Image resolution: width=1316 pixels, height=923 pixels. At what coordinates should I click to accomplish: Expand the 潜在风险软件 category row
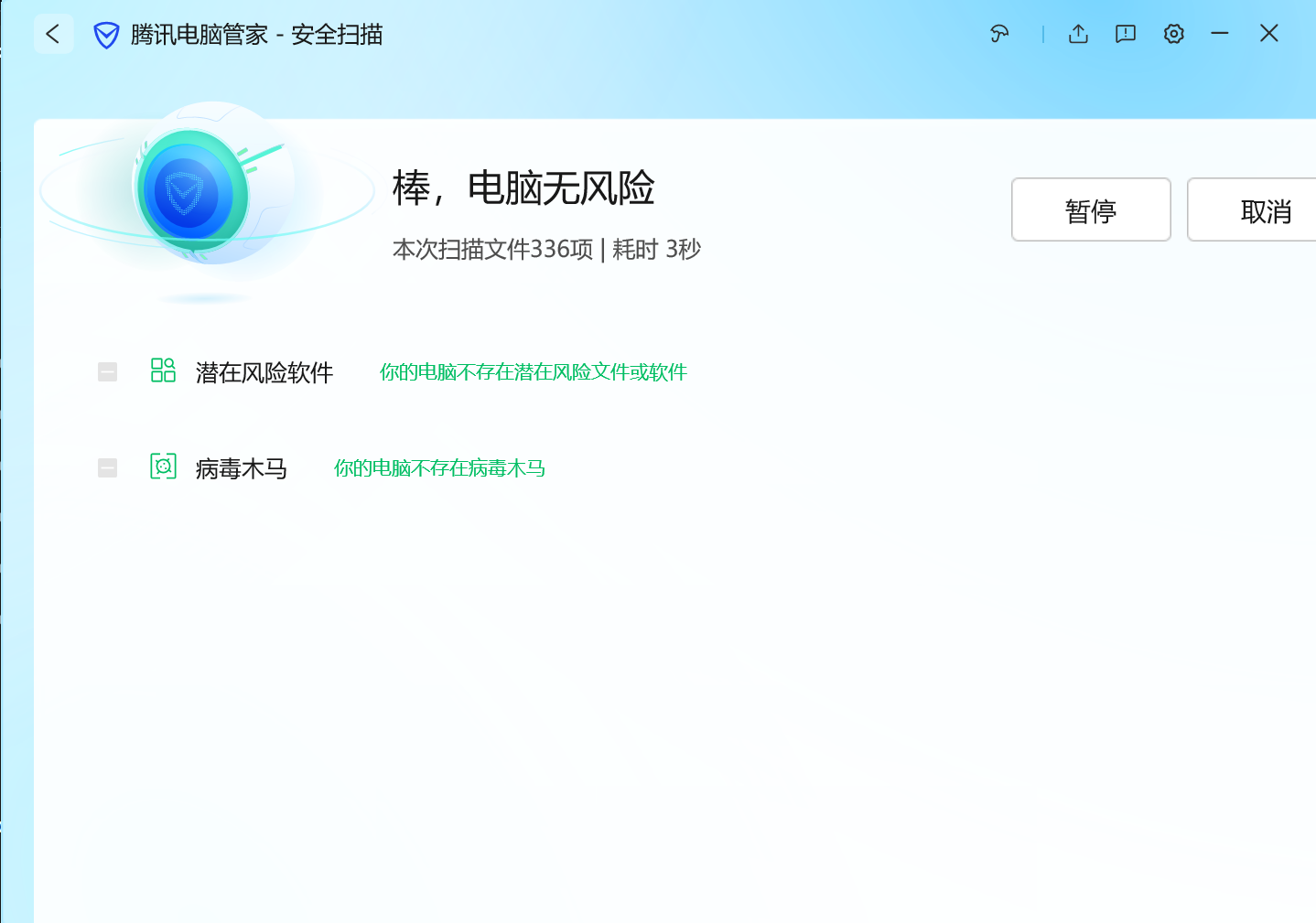[264, 373]
